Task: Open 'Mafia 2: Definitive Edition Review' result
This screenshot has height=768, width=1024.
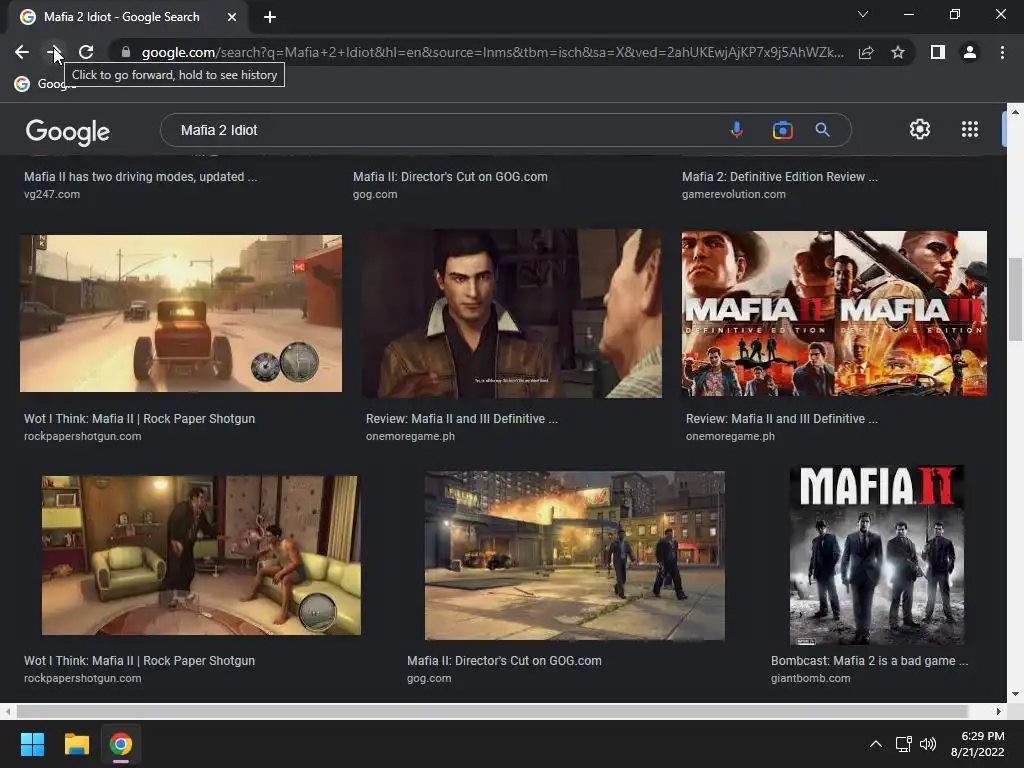Action: 780,176
